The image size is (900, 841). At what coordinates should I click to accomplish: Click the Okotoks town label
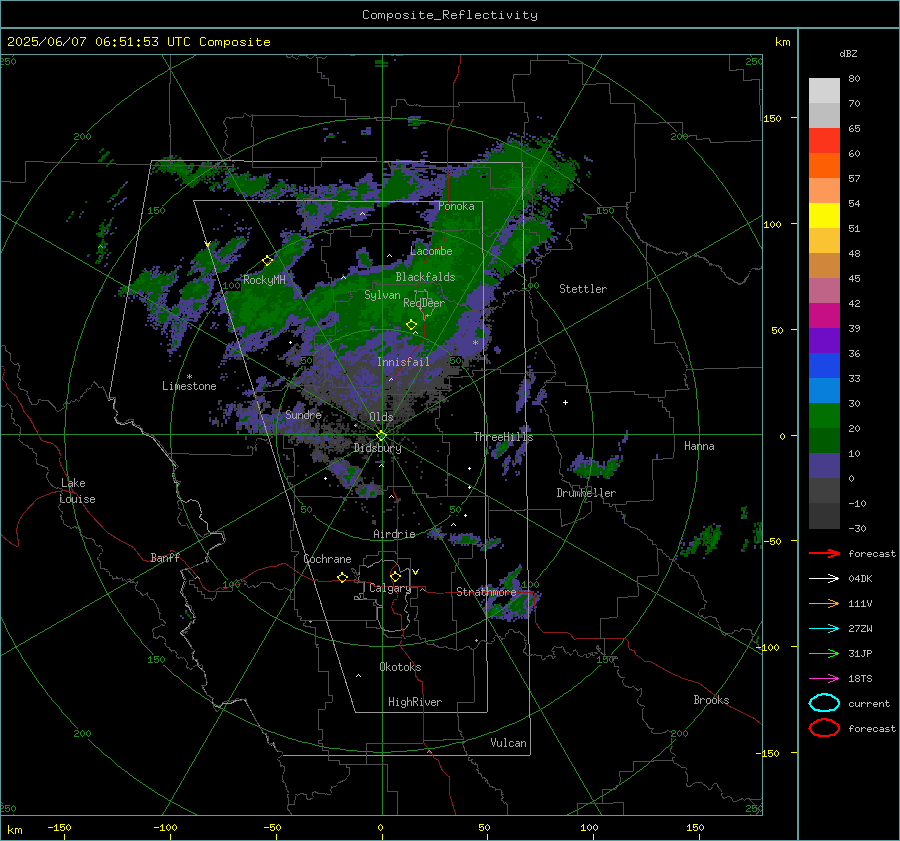[x=400, y=667]
